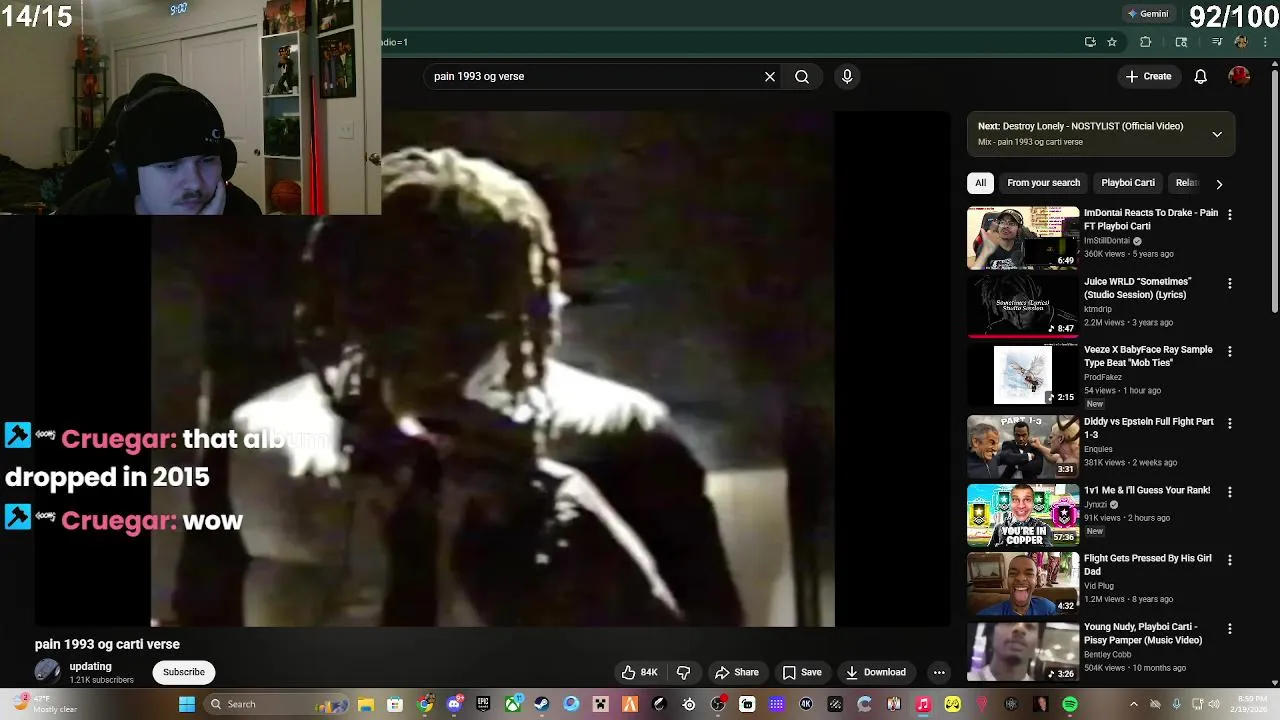This screenshot has width=1280, height=720.
Task: Open Diddy vs Epstein Full Fight video
Action: point(1022,446)
